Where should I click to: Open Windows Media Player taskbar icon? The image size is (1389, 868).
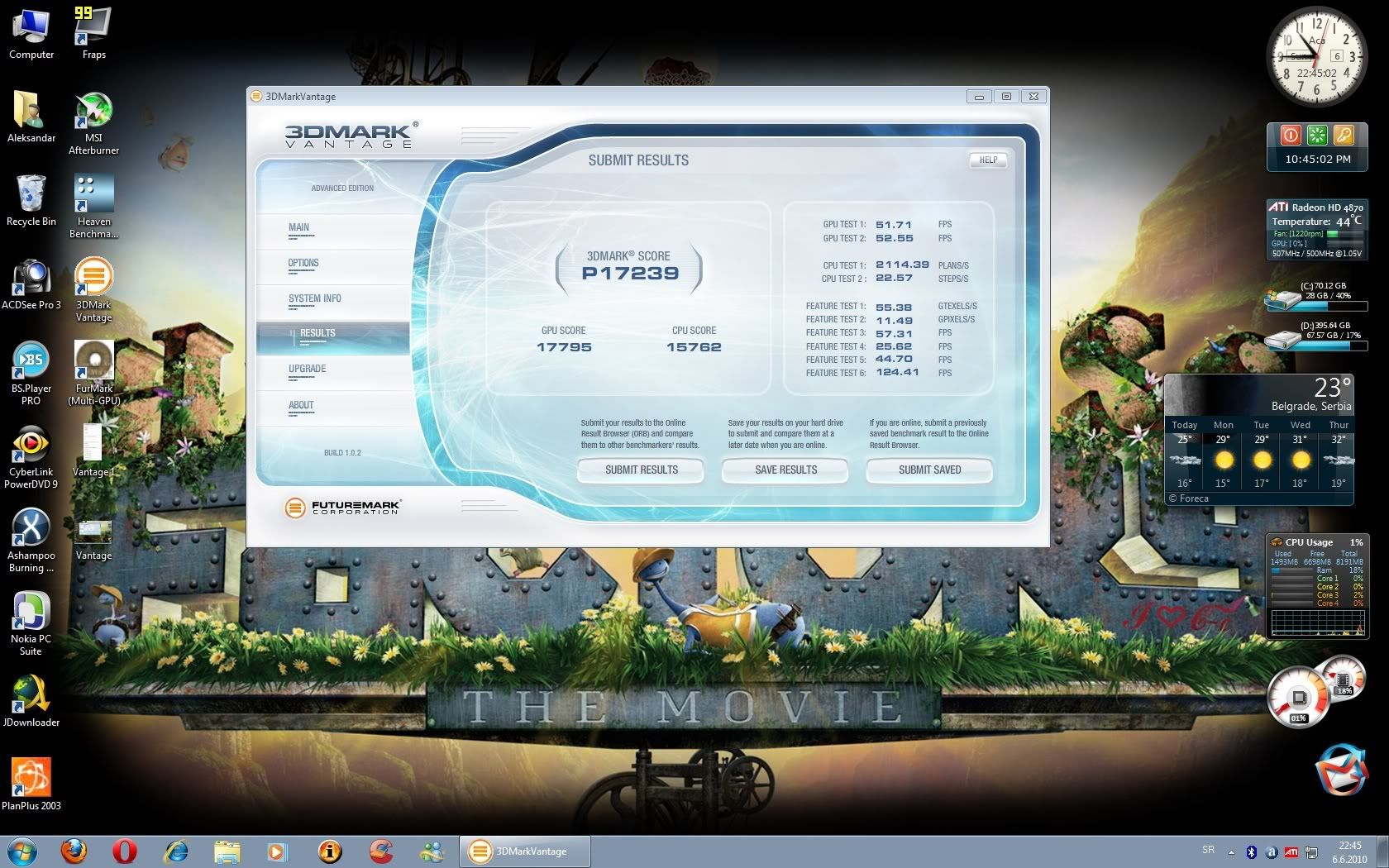[x=277, y=851]
